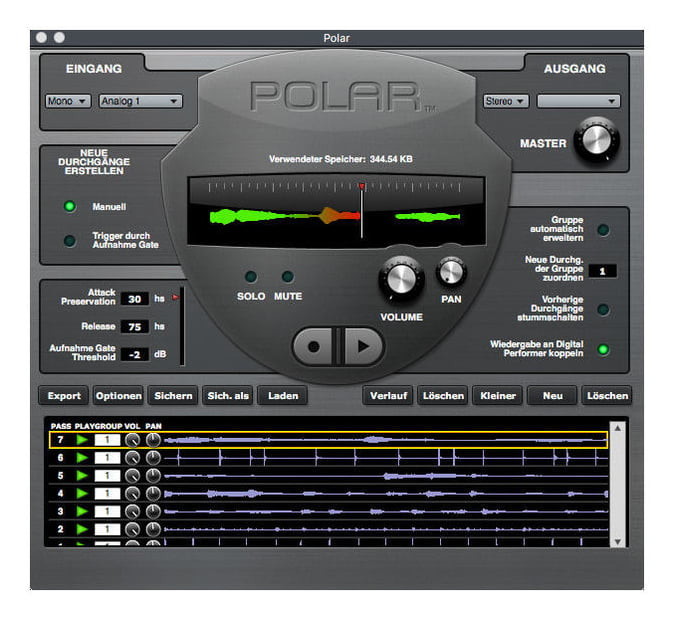Click the volume knob of pass 7
This screenshot has width=674, height=620.
click(132, 440)
